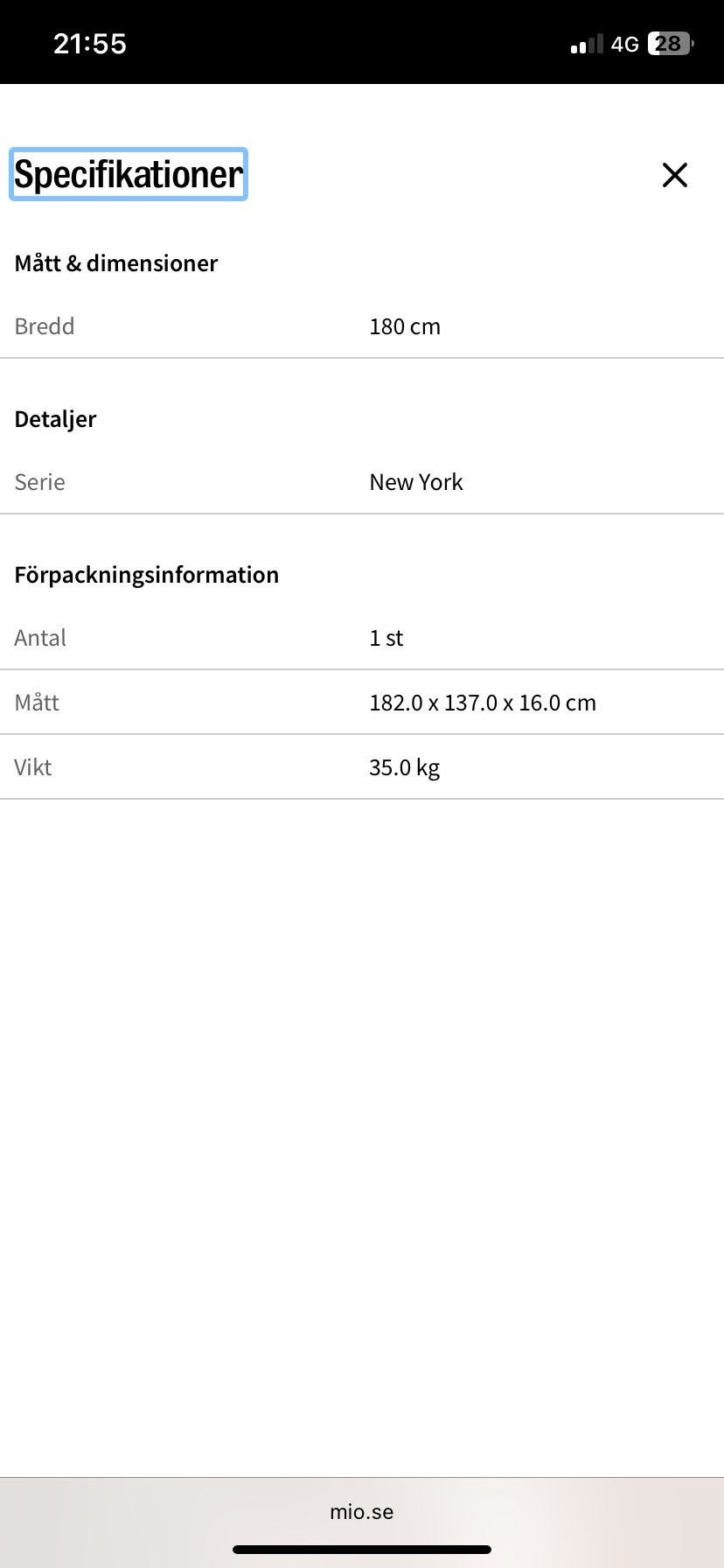Tap the Antal row label
The height and width of the screenshot is (1568, 724).
40,638
